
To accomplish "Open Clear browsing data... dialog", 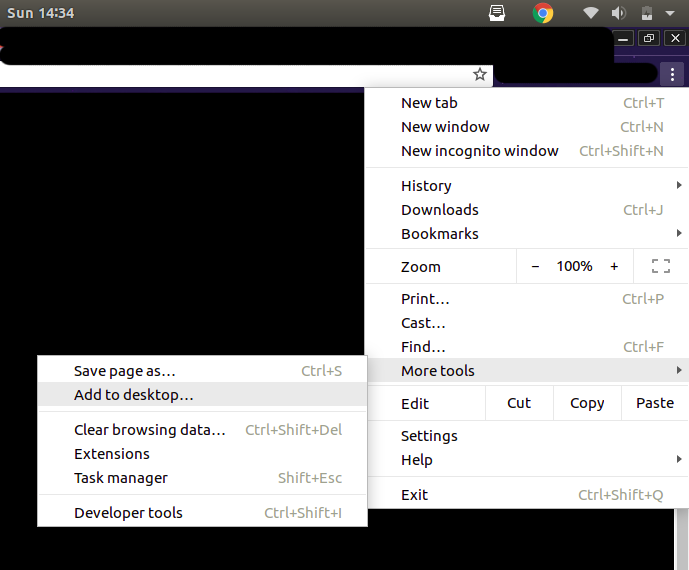I will tap(202, 430).
